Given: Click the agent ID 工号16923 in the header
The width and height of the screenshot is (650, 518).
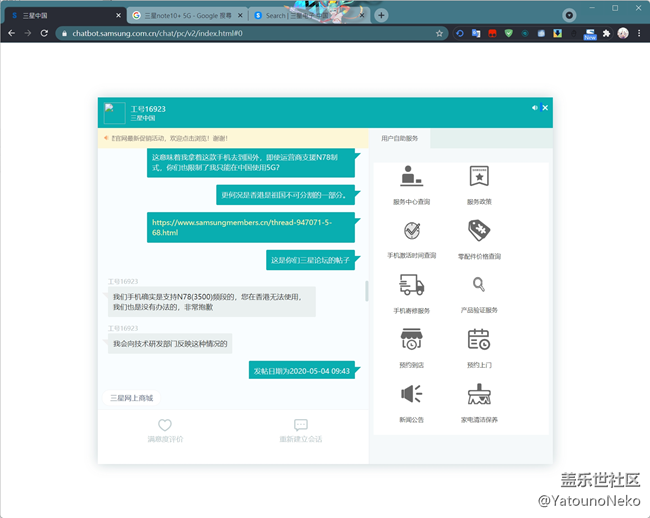Looking at the screenshot, I should pyautogui.click(x=148, y=109).
